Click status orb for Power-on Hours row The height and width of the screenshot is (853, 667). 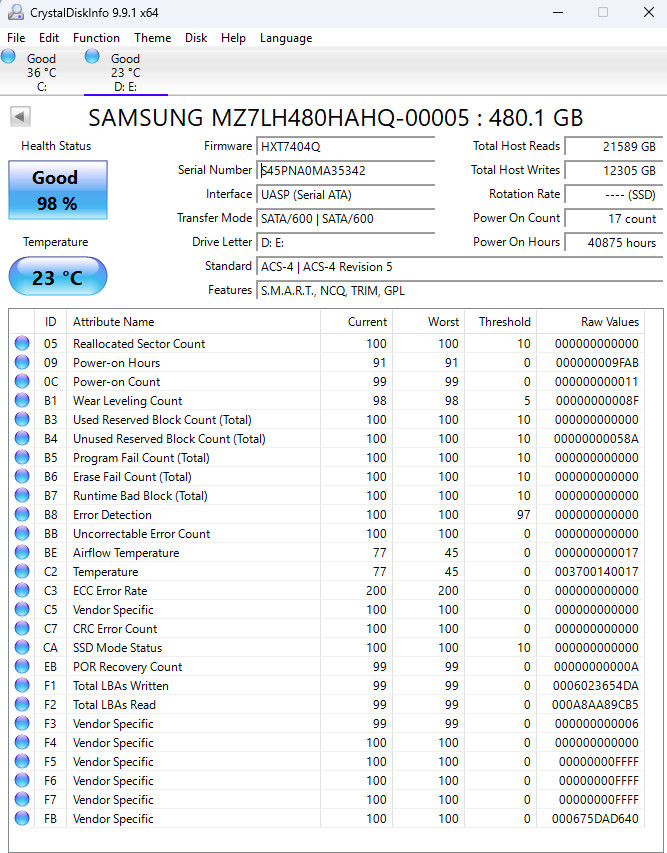click(22, 362)
